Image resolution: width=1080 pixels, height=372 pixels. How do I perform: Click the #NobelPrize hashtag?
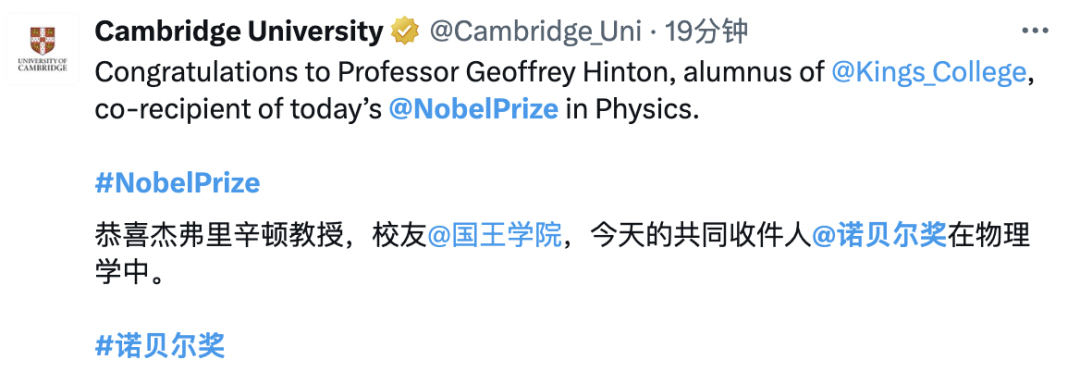[177, 183]
